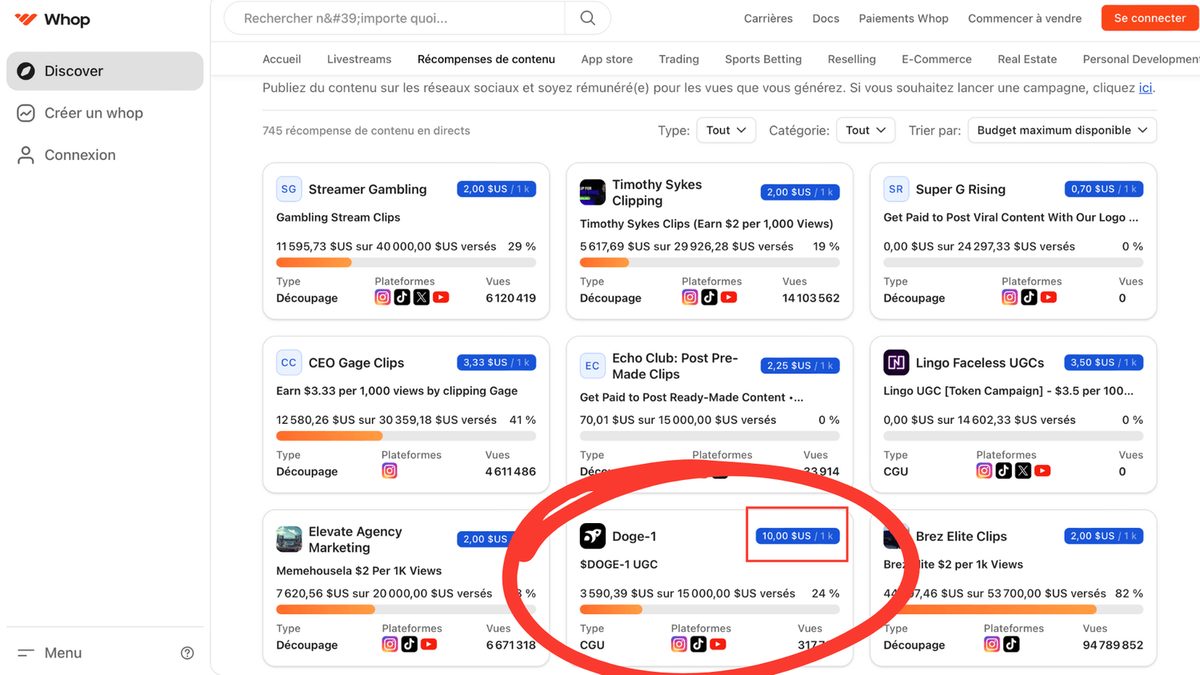This screenshot has width=1200, height=675.
Task: Click Instagram icon in CEO Gage Clips card
Action: 390,471
